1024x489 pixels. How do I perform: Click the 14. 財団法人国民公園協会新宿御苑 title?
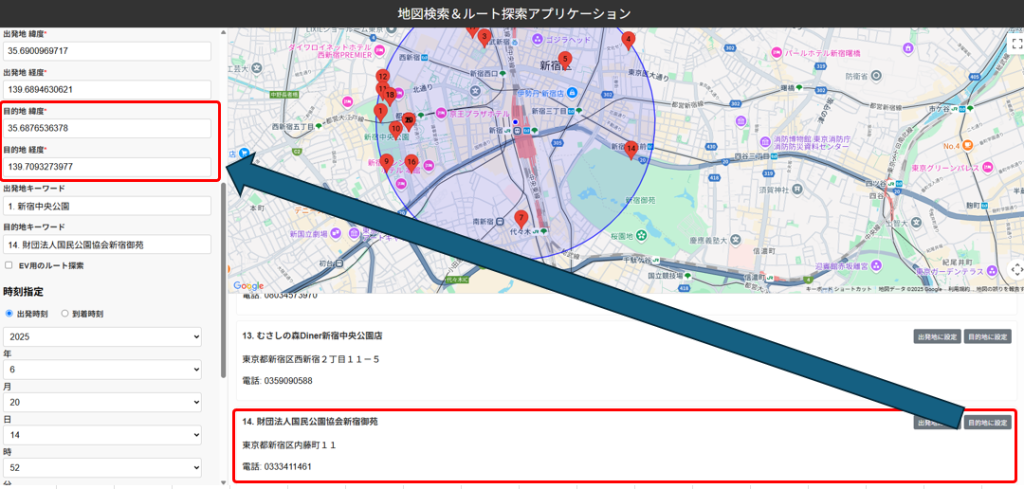(x=310, y=422)
